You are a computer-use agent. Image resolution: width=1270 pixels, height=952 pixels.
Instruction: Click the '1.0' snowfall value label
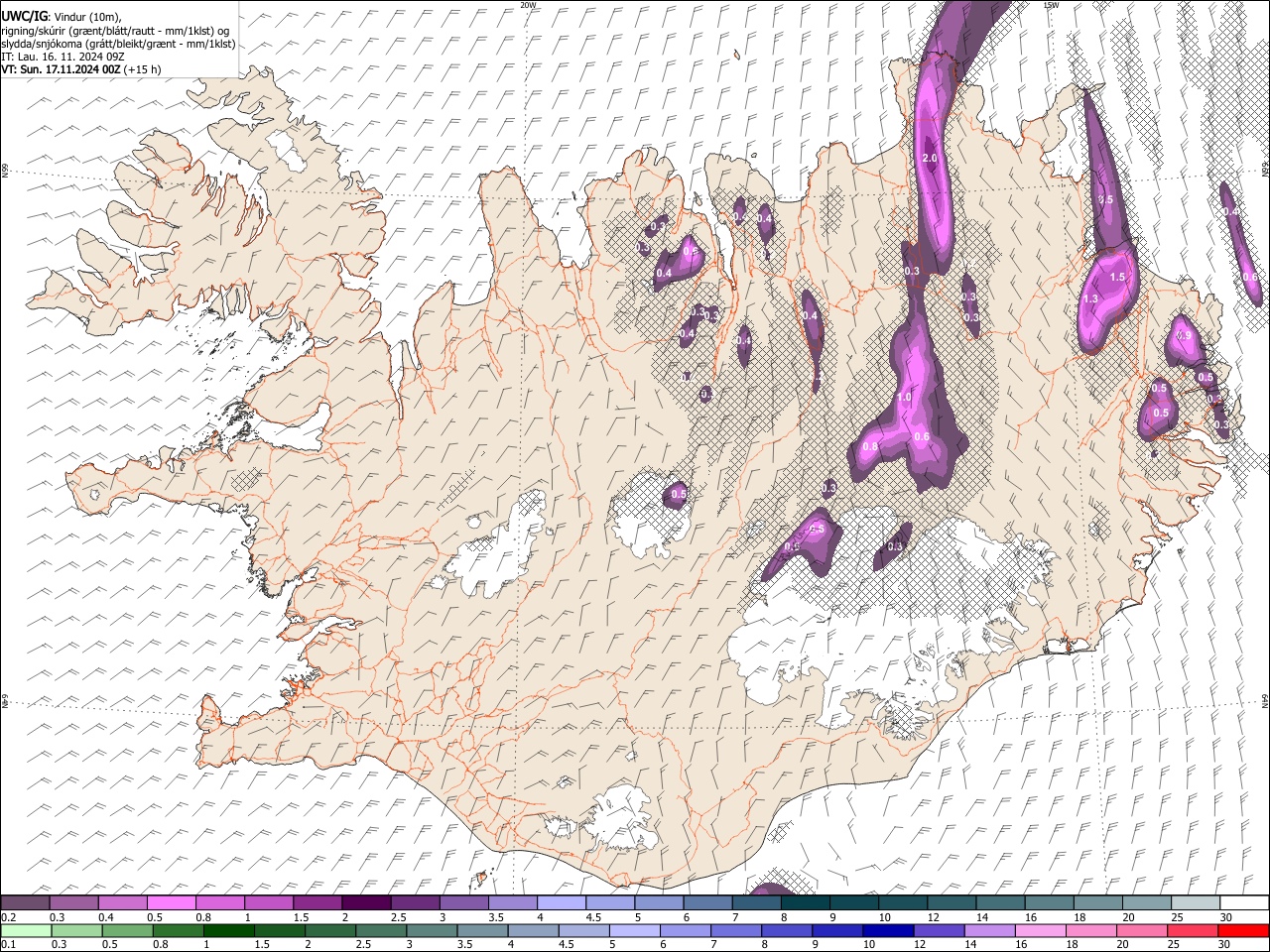point(904,397)
